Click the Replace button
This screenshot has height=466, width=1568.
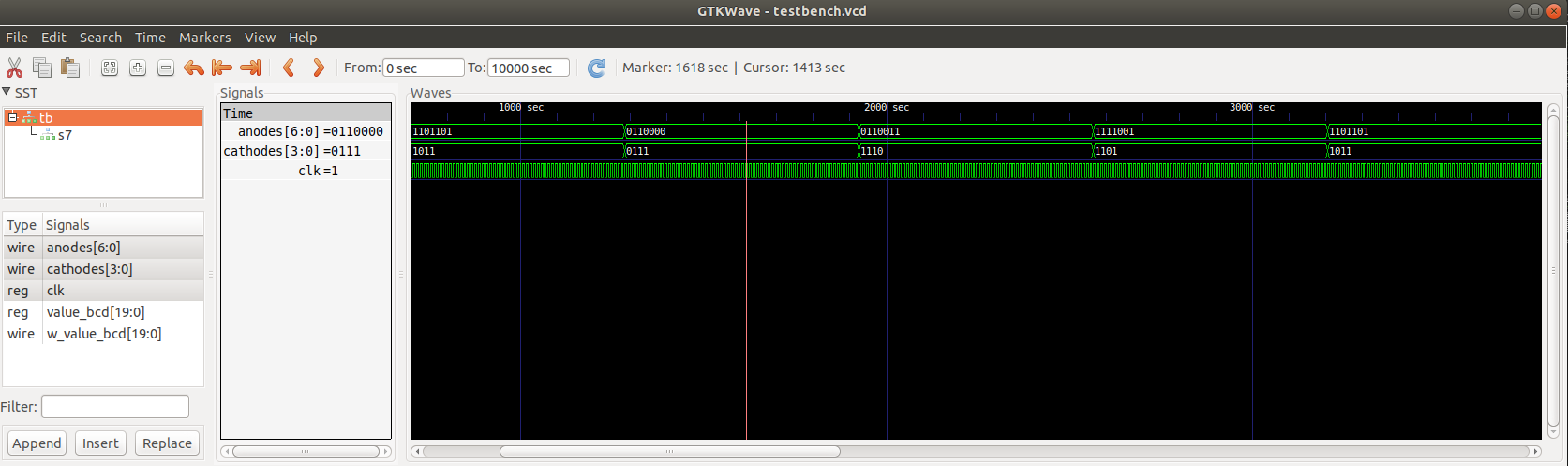point(167,443)
